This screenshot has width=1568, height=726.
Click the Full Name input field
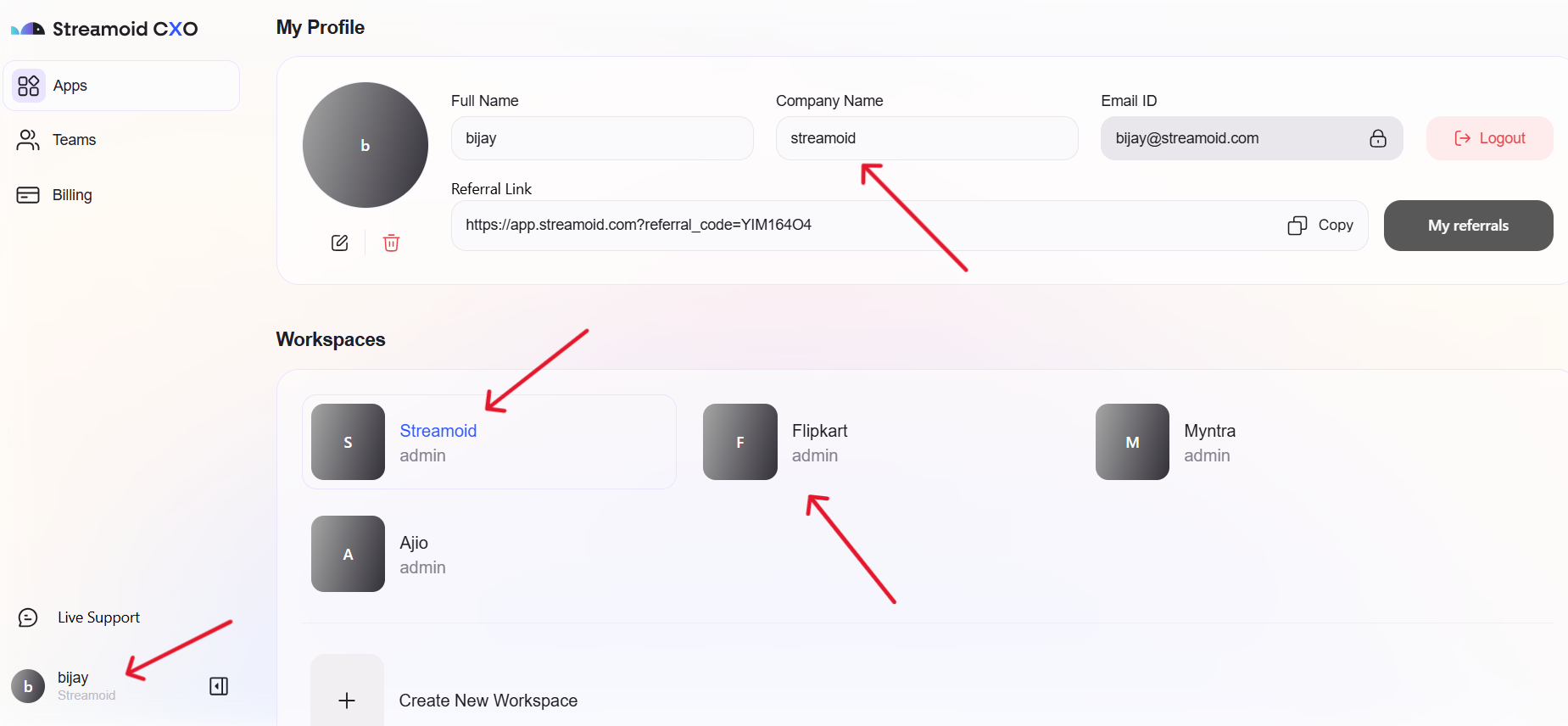point(601,138)
